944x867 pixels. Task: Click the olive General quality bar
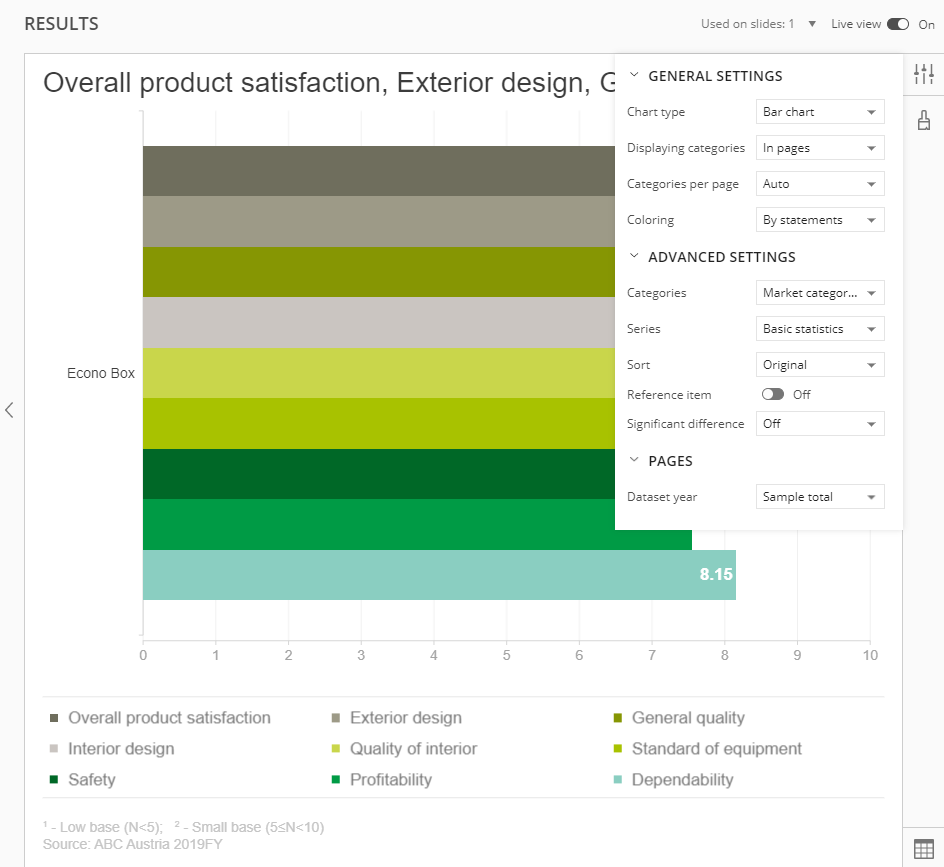click(379, 272)
